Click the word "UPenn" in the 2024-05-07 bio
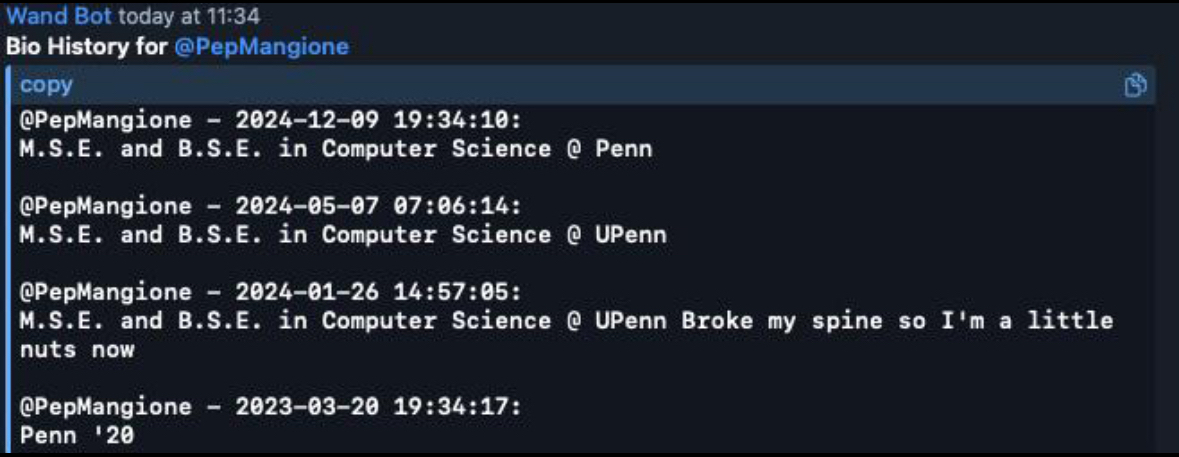 tap(631, 235)
